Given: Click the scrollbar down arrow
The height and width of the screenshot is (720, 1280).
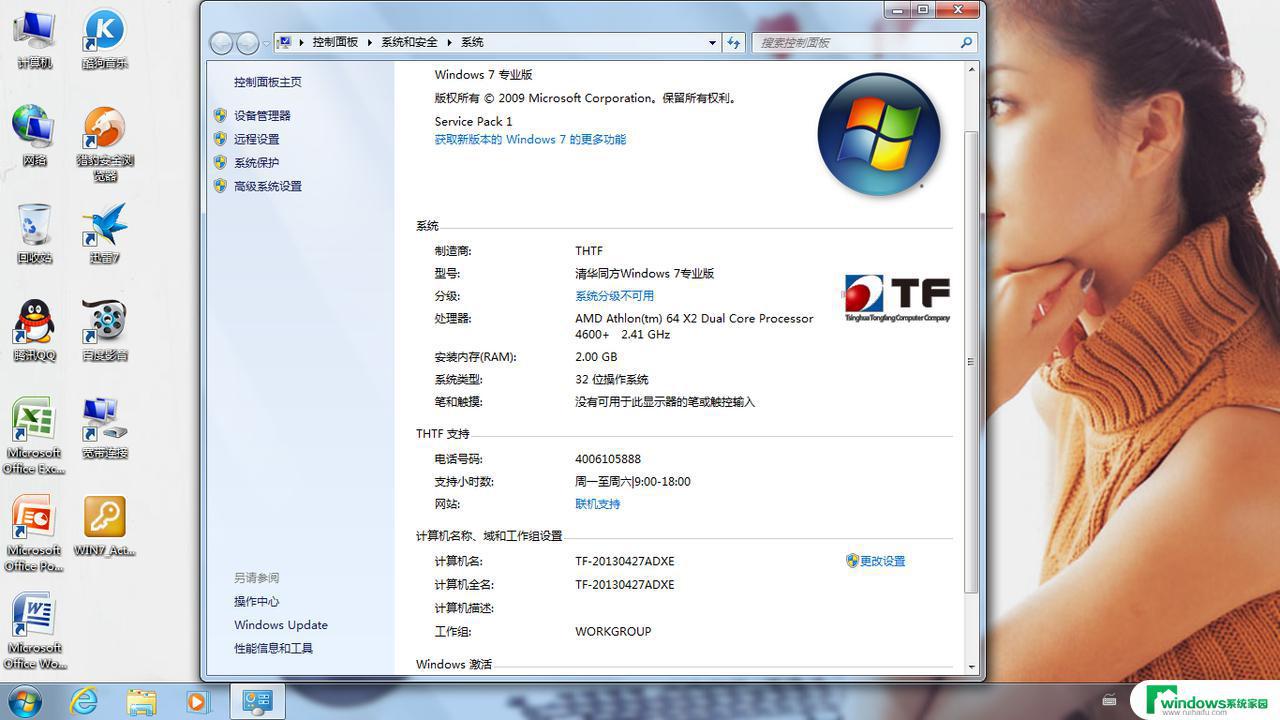Looking at the screenshot, I should pyautogui.click(x=971, y=667).
